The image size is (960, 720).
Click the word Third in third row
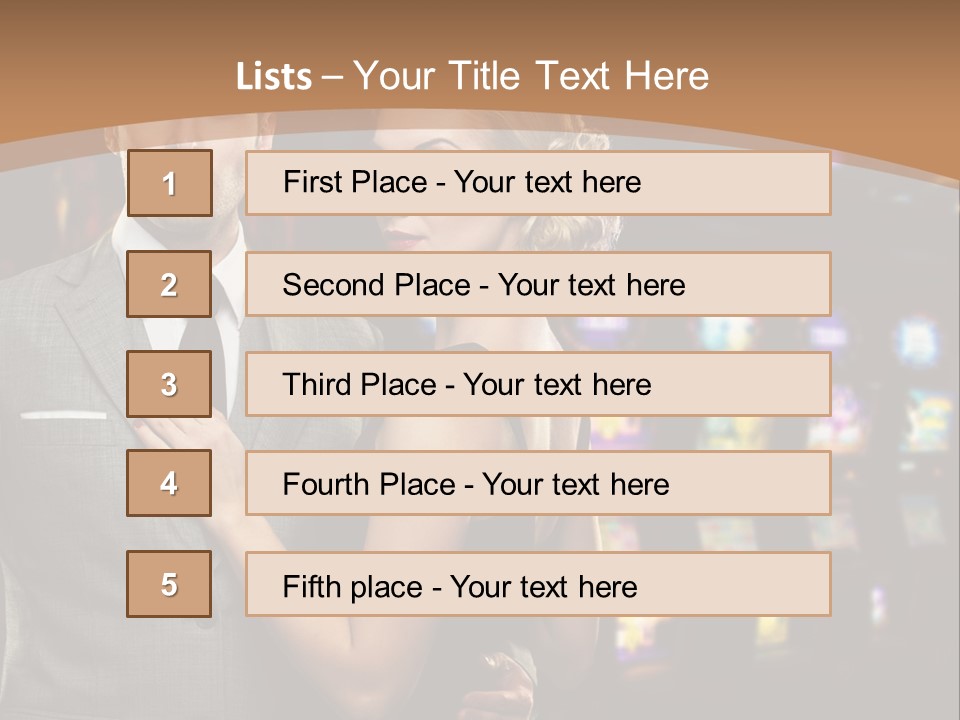pyautogui.click(x=317, y=385)
